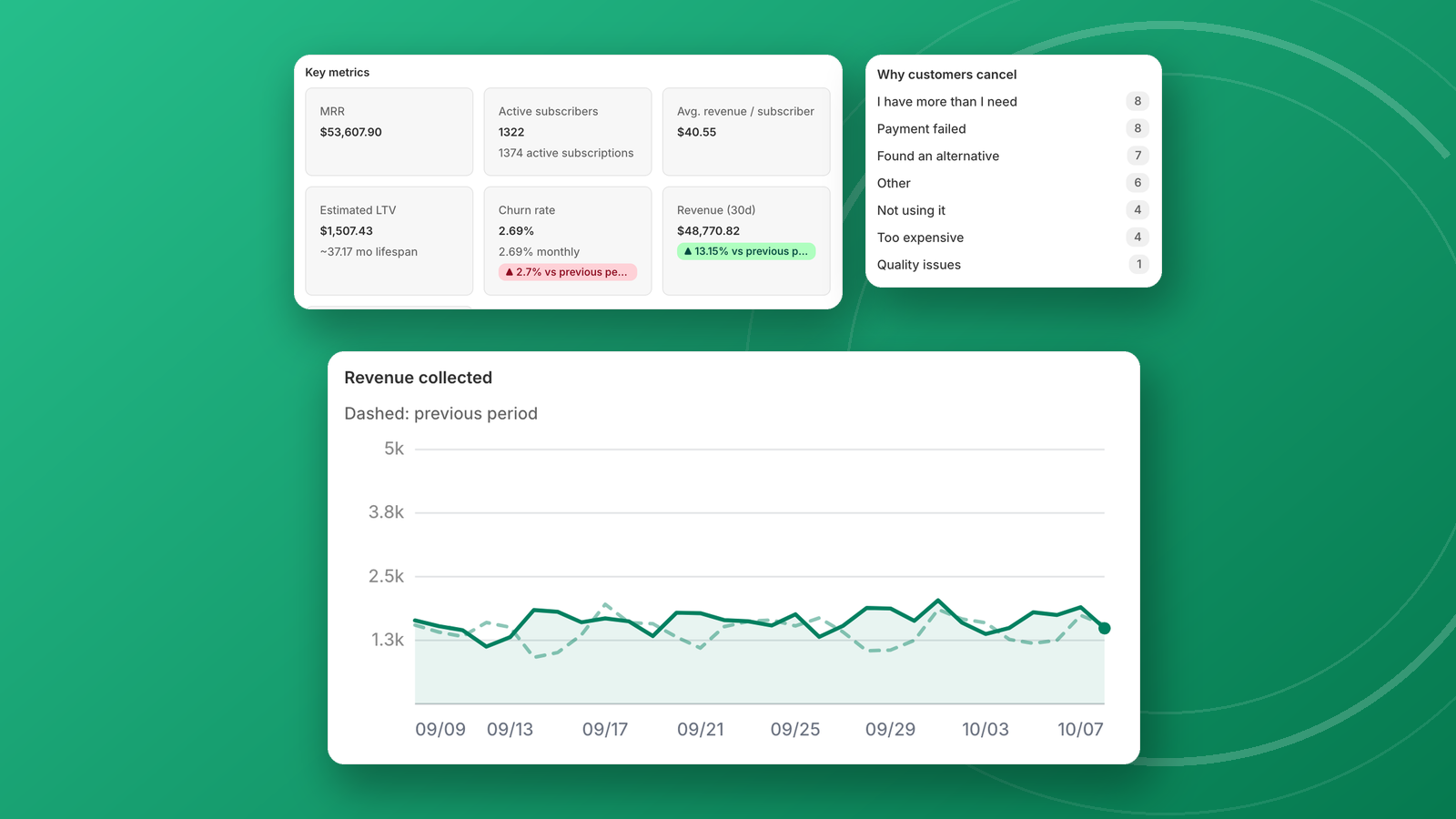Click the 10/07 date on x-axis
Viewport: 1456px width, 819px height.
(x=1080, y=730)
